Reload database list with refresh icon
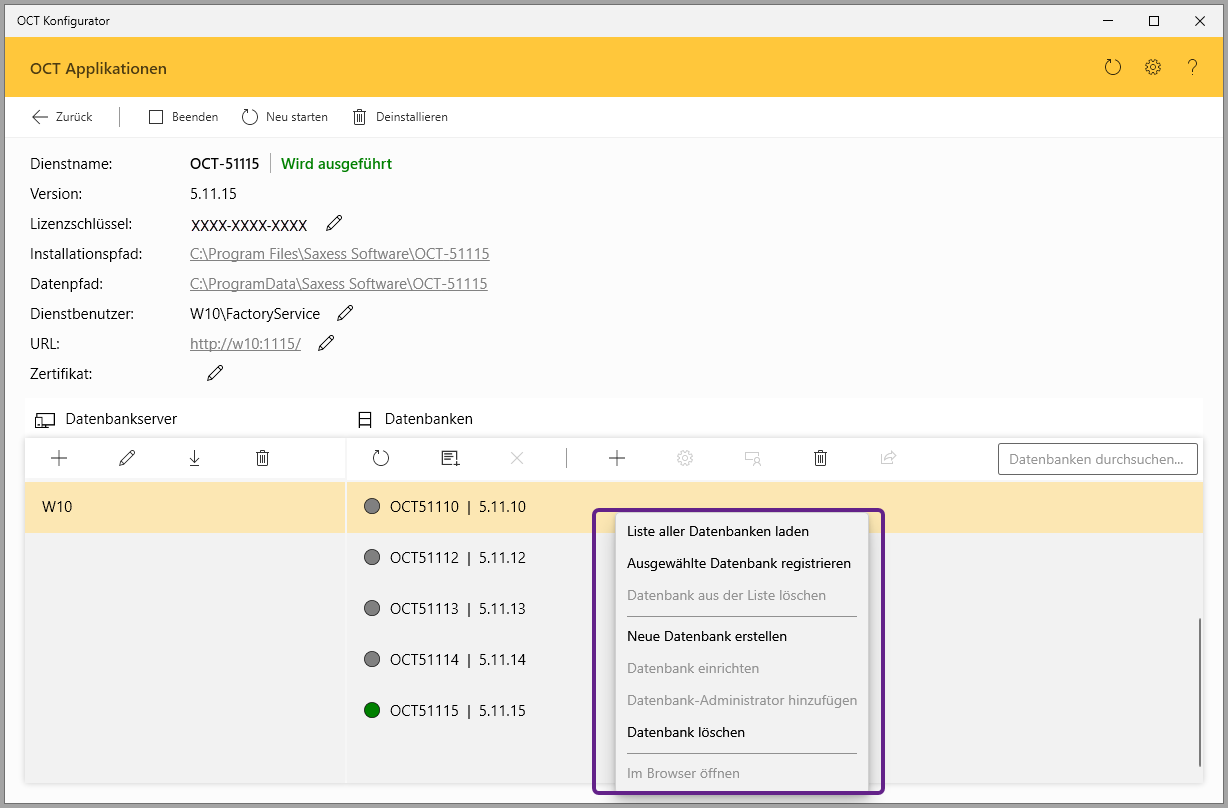Screen dimensions: 1228x808 [x=381, y=458]
